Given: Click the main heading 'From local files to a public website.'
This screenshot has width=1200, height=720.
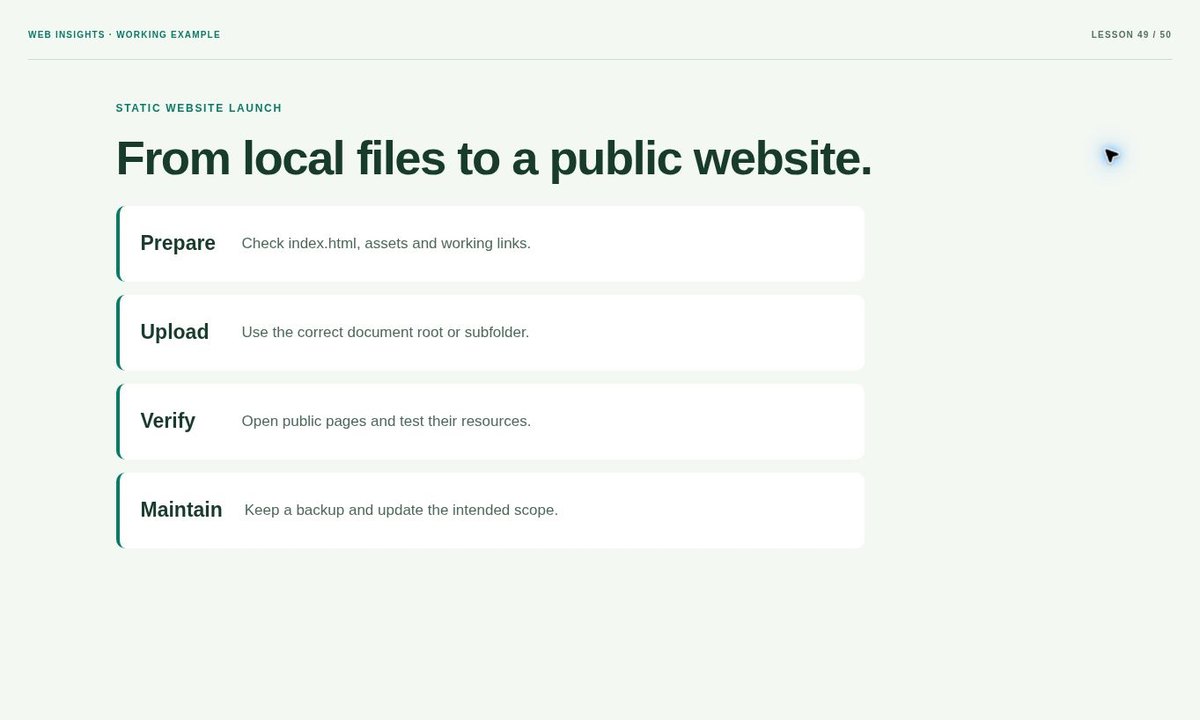Looking at the screenshot, I should (x=494, y=158).
